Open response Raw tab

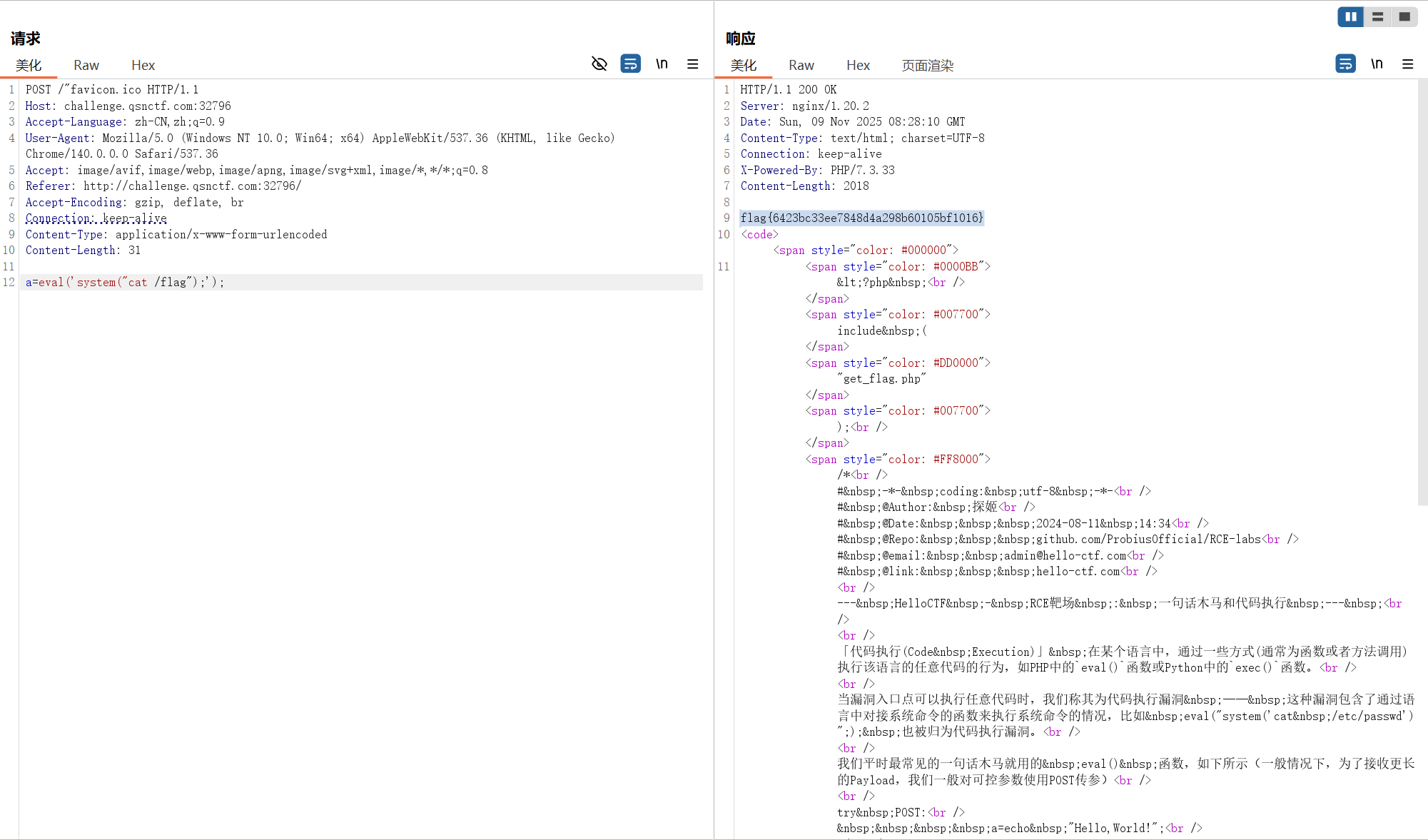[801, 65]
